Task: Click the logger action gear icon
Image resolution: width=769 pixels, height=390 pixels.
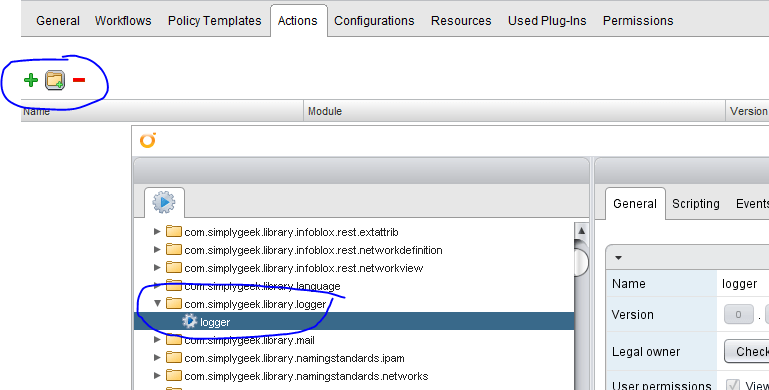Action: (x=189, y=321)
